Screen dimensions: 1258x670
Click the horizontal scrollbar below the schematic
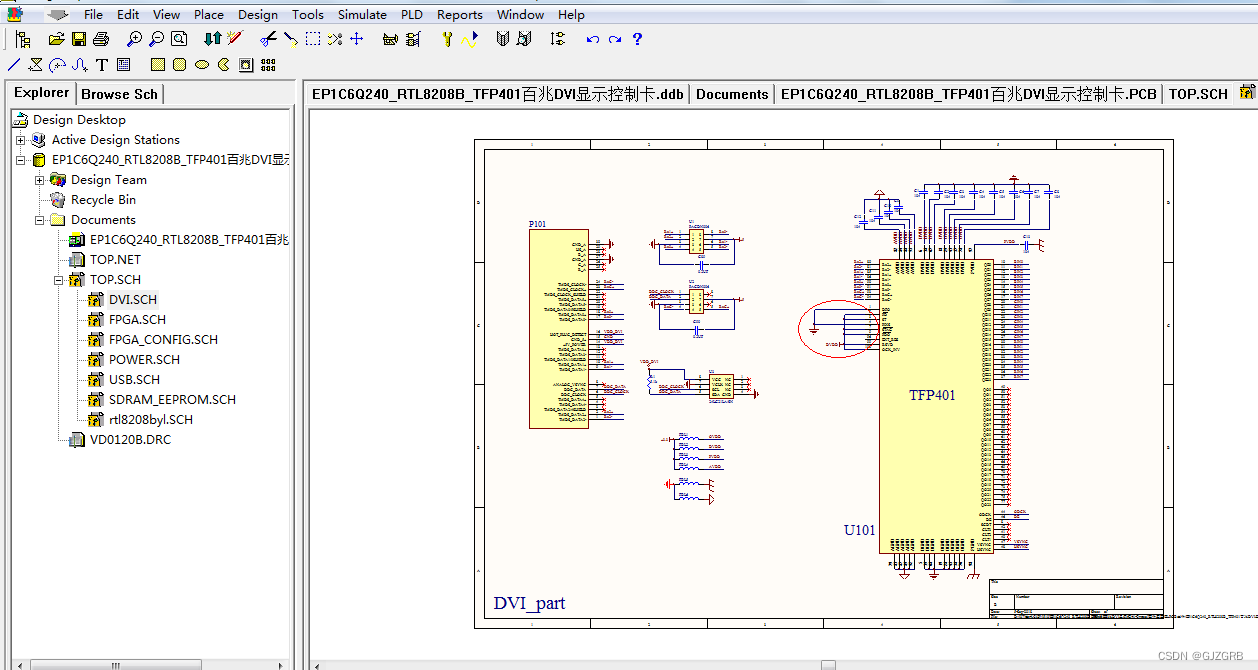point(828,663)
